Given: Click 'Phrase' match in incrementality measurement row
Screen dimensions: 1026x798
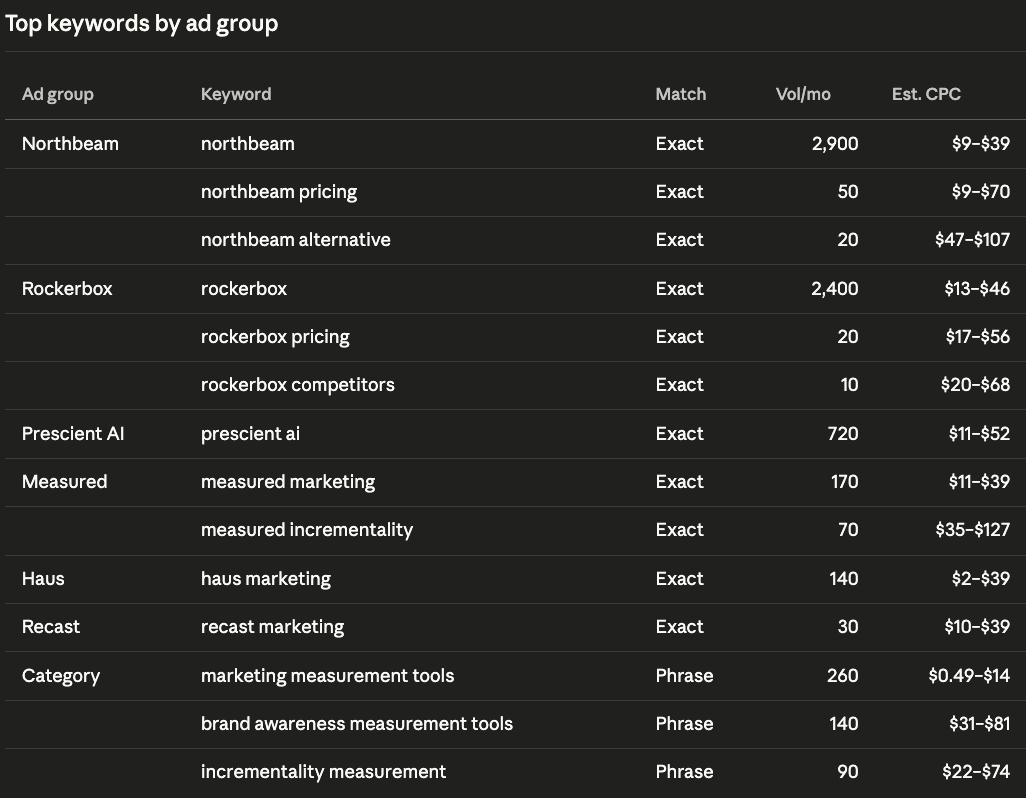Looking at the screenshot, I should pos(684,772).
